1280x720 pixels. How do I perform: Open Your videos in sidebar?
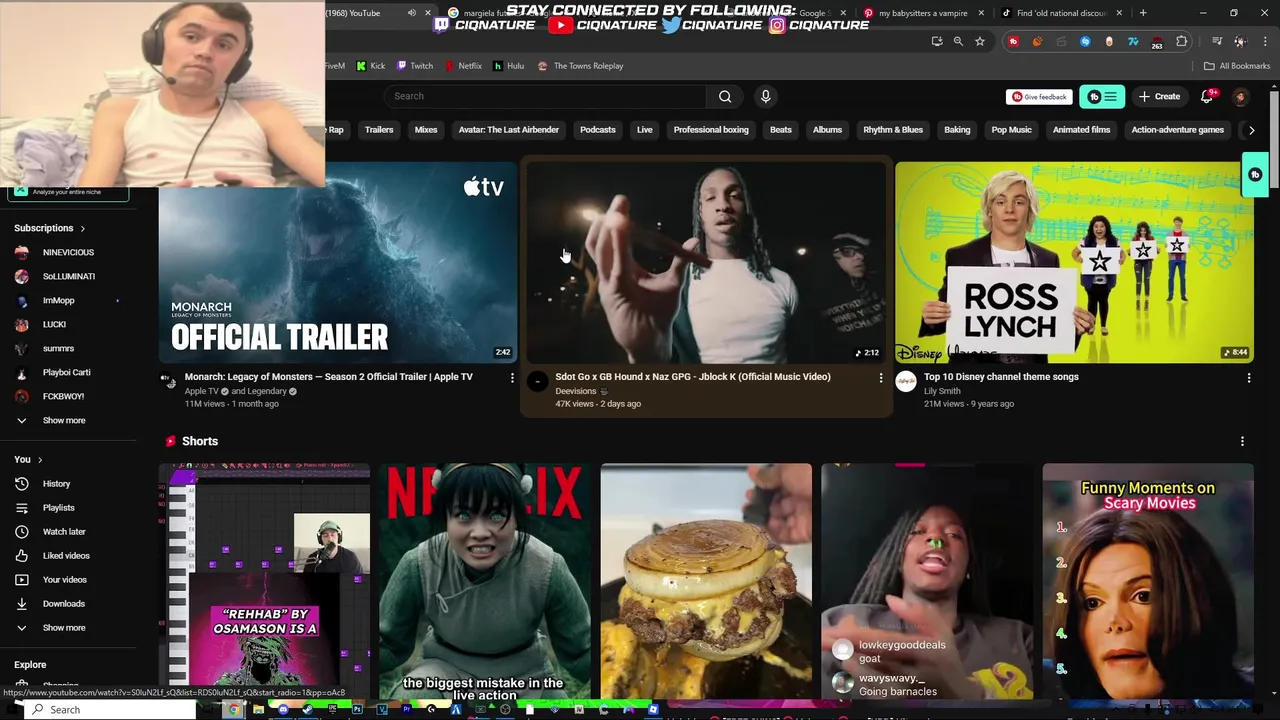click(x=68, y=580)
